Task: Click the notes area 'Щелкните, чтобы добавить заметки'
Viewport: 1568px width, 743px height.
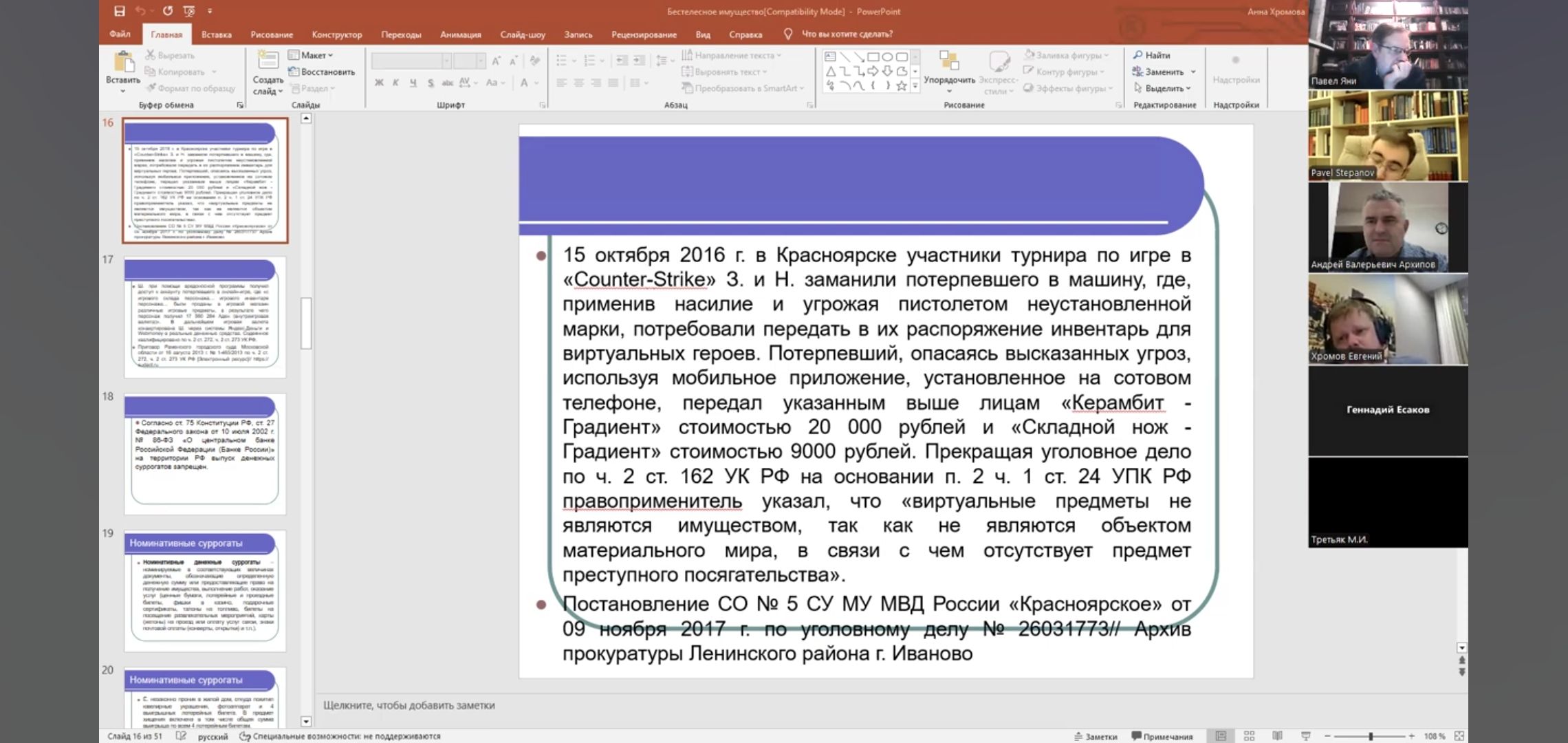Action: pyautogui.click(x=409, y=705)
